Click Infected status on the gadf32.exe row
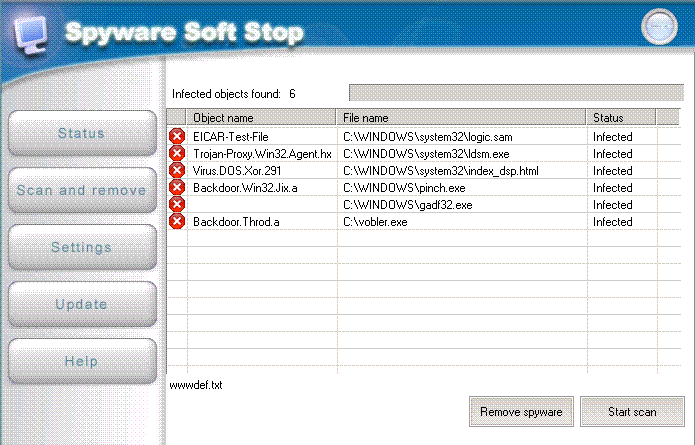This screenshot has width=695, height=445. 613,205
